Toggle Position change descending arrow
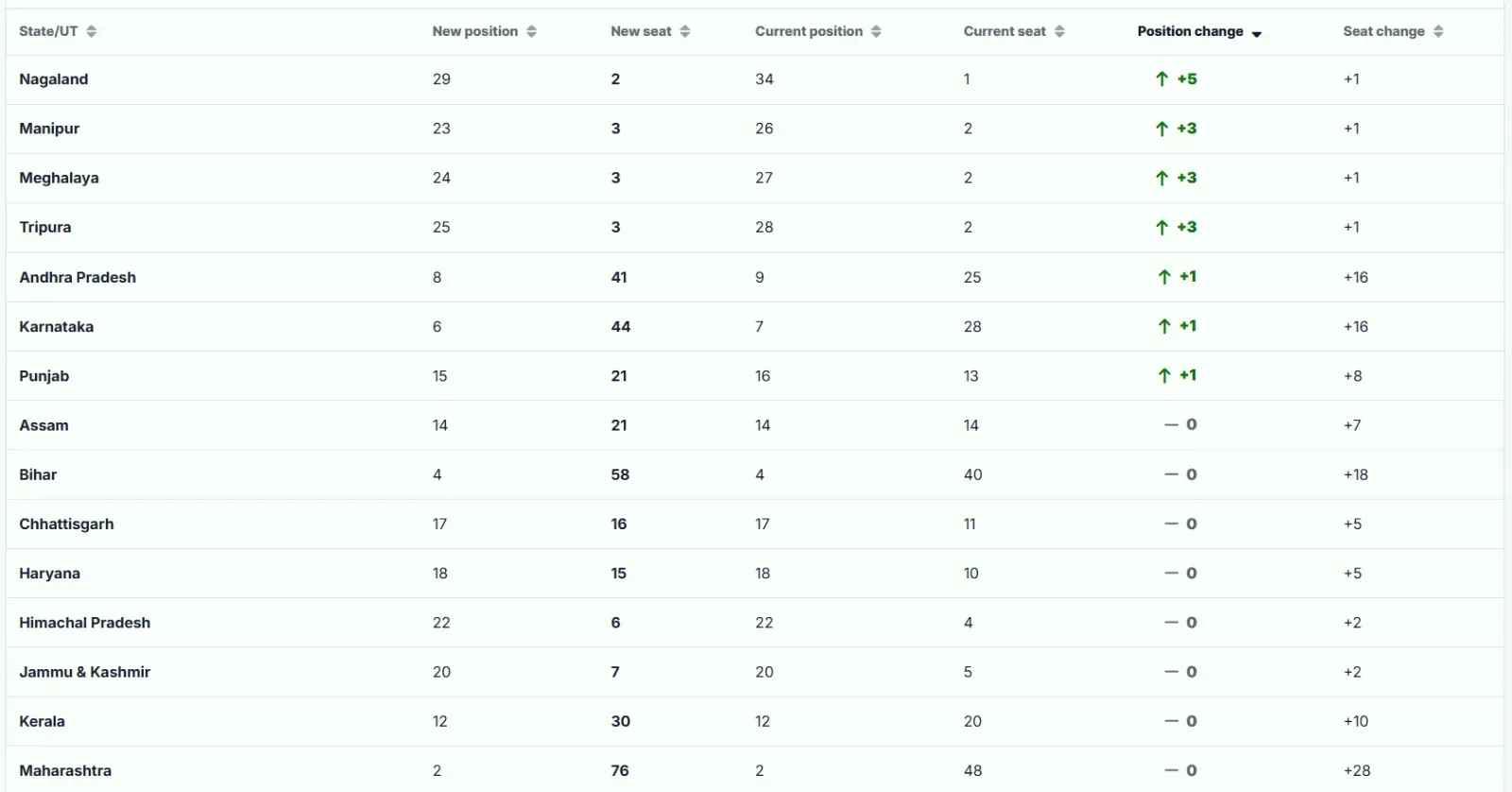Image resolution: width=1512 pixels, height=792 pixels. pyautogui.click(x=1257, y=34)
